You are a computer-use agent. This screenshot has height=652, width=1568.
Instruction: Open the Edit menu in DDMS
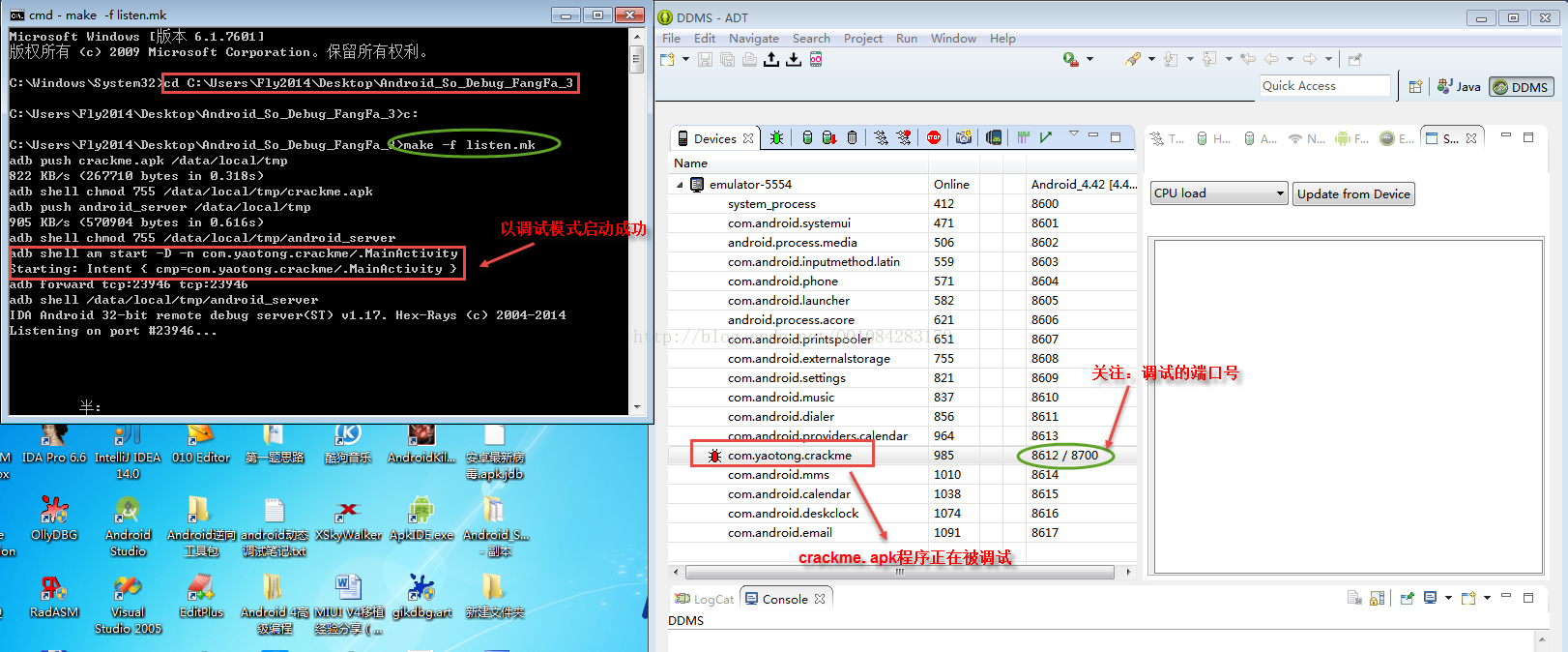pos(705,38)
